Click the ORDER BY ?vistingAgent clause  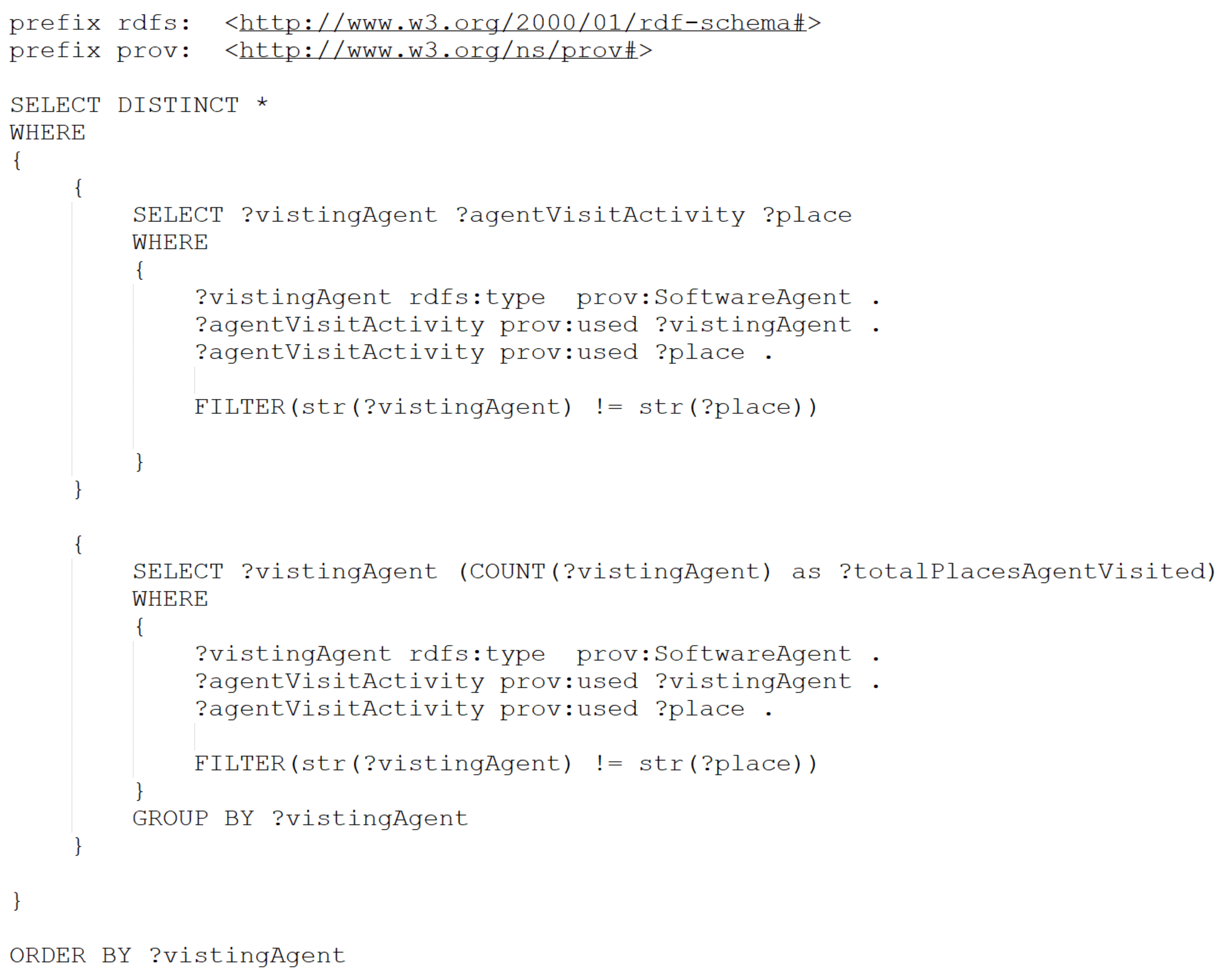tap(178, 956)
